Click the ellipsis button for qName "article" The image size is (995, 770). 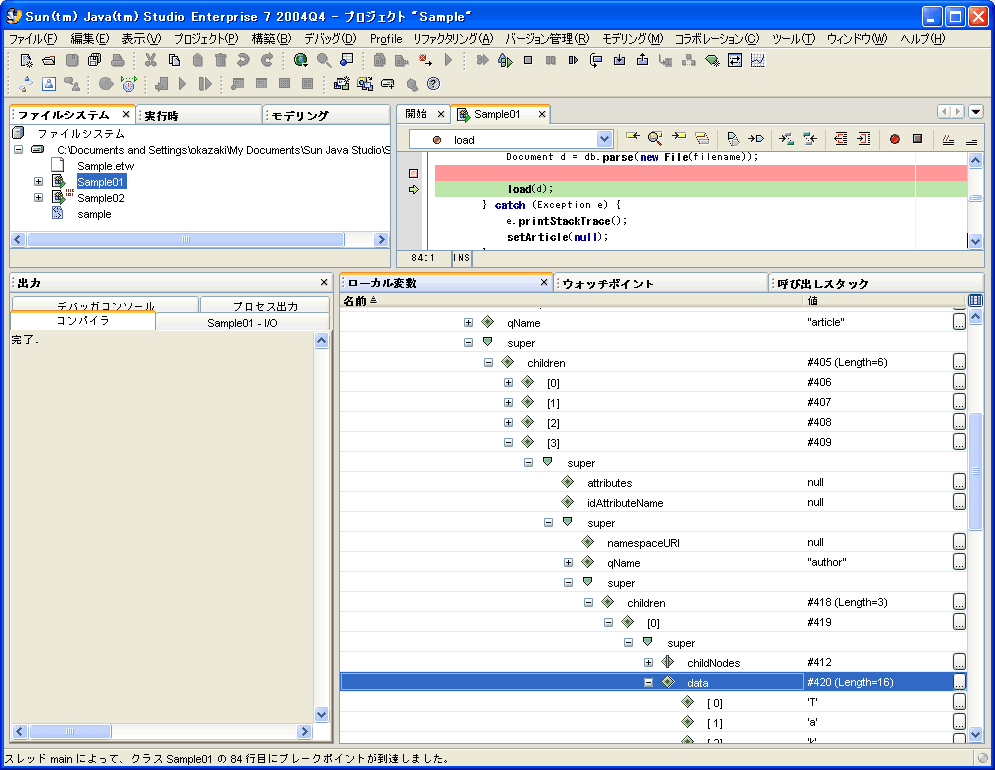coord(959,322)
